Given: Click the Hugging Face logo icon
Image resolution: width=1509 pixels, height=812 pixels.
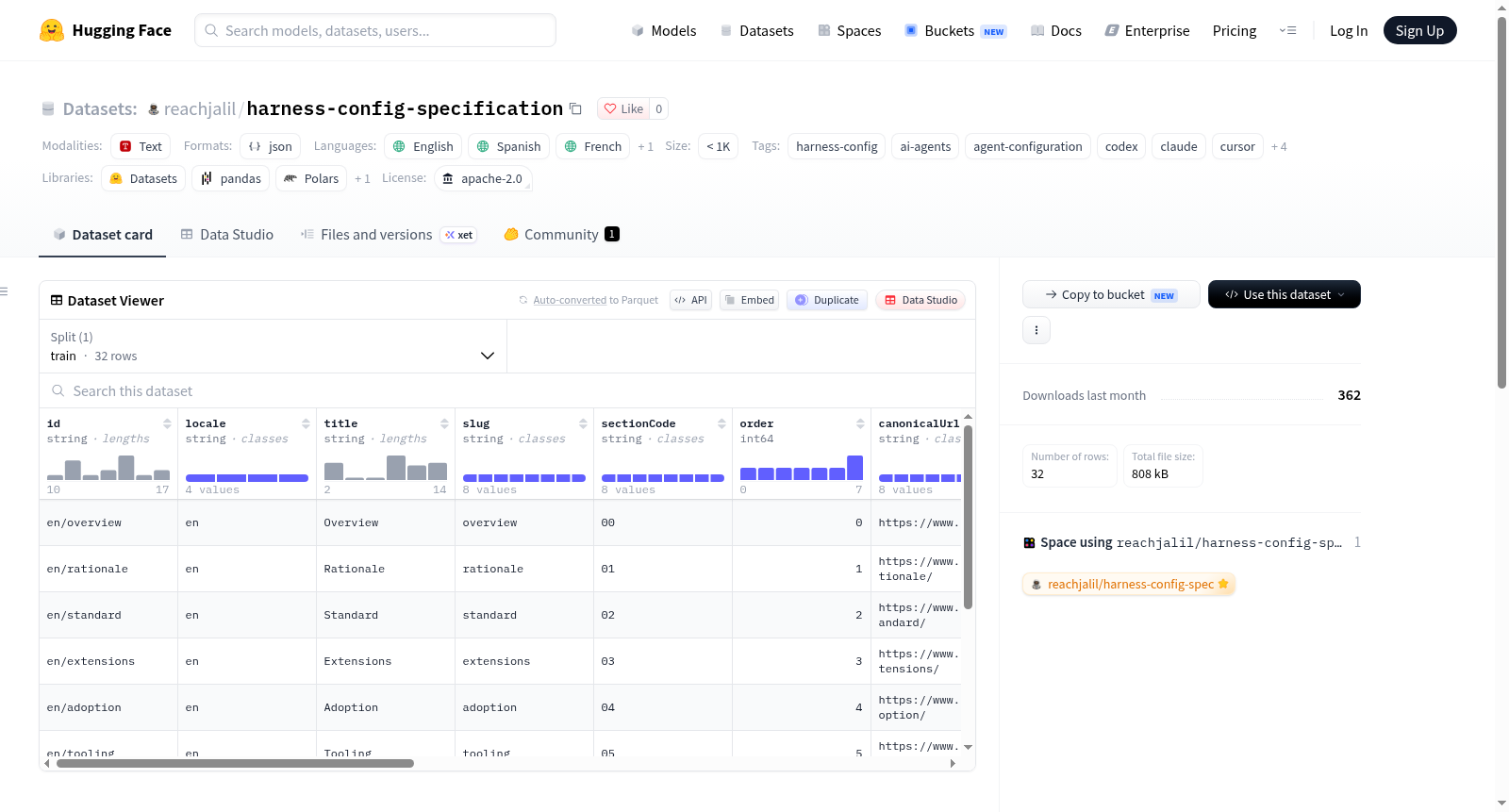Looking at the screenshot, I should click(52, 30).
